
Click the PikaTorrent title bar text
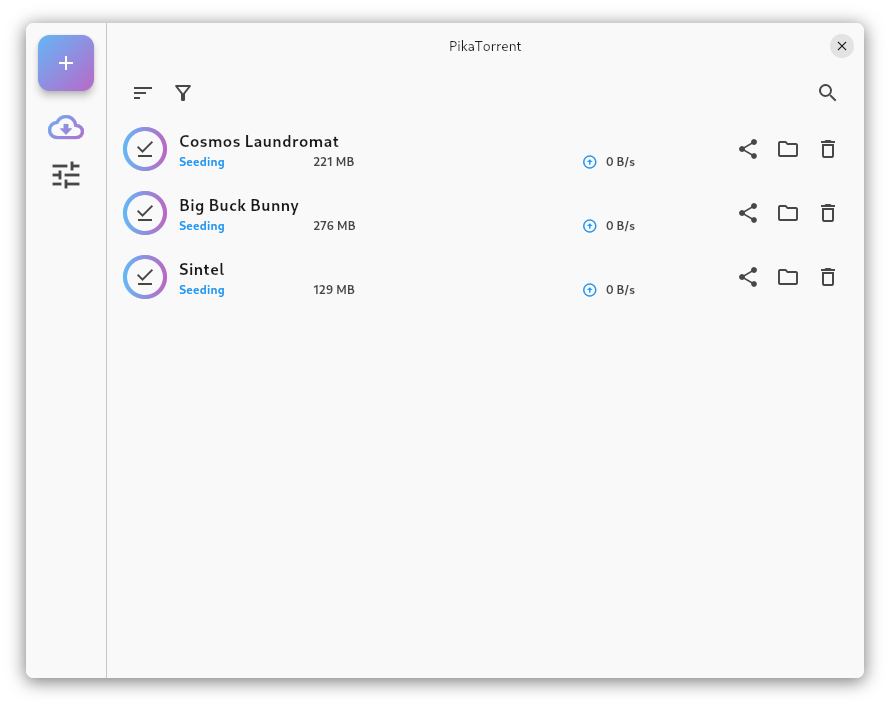pos(485,46)
